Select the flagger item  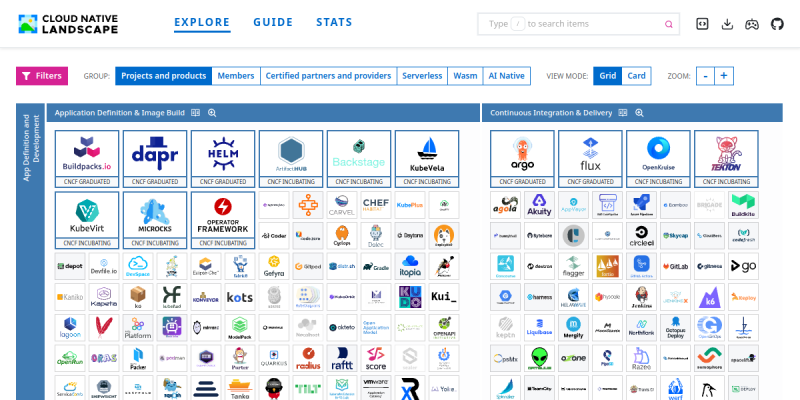click(573, 266)
